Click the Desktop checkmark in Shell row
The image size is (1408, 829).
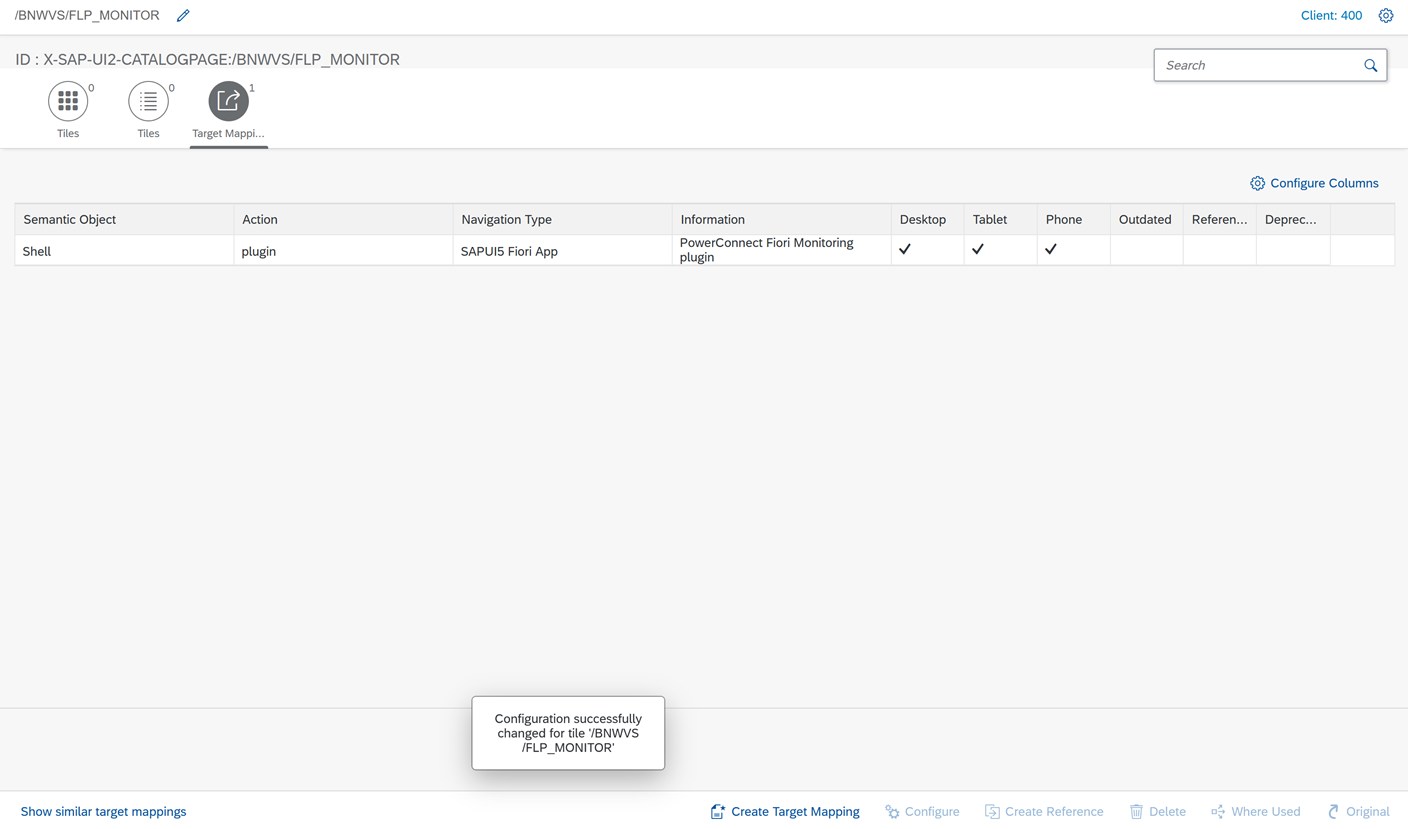click(x=905, y=250)
